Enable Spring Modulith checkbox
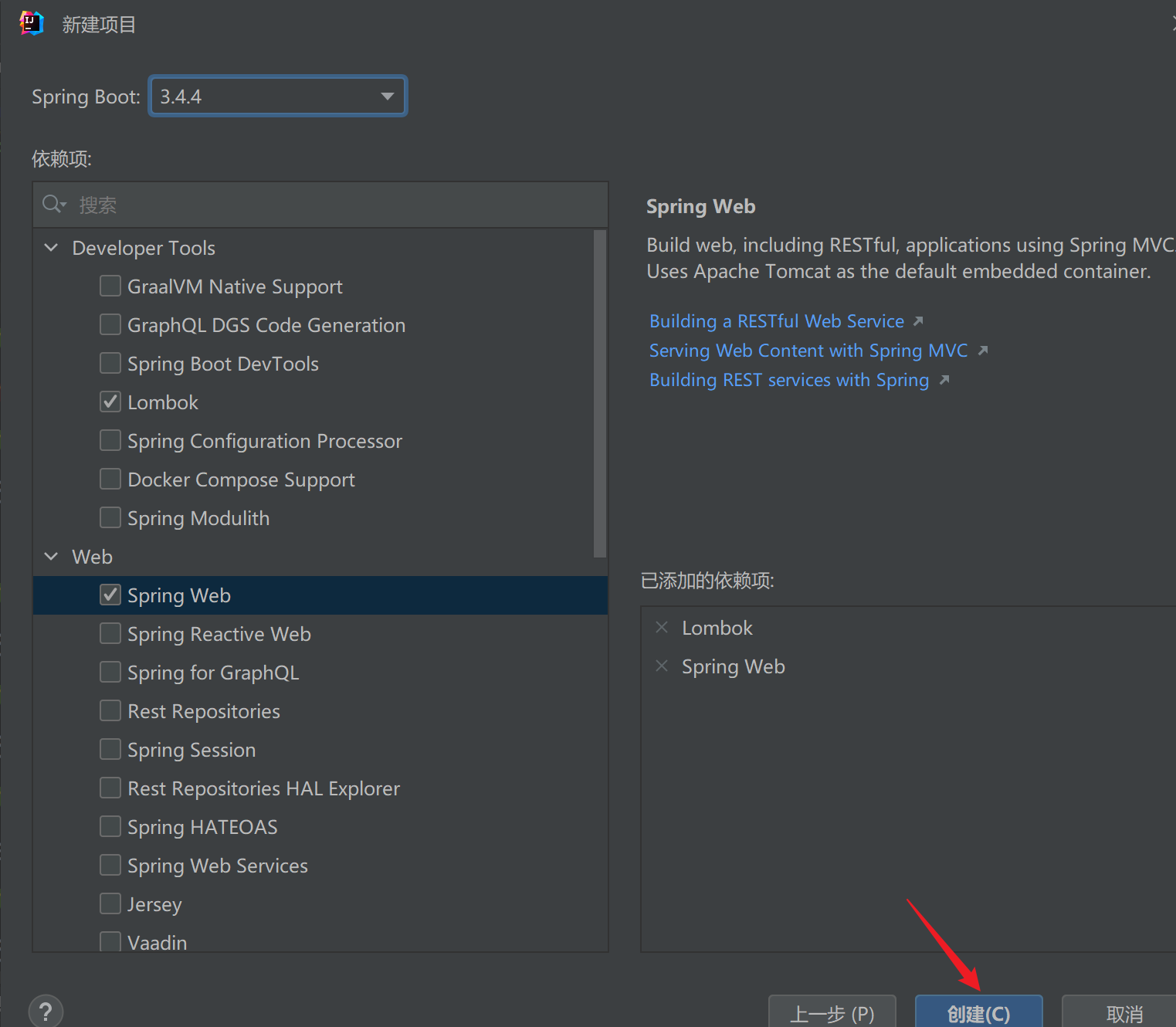 [110, 517]
